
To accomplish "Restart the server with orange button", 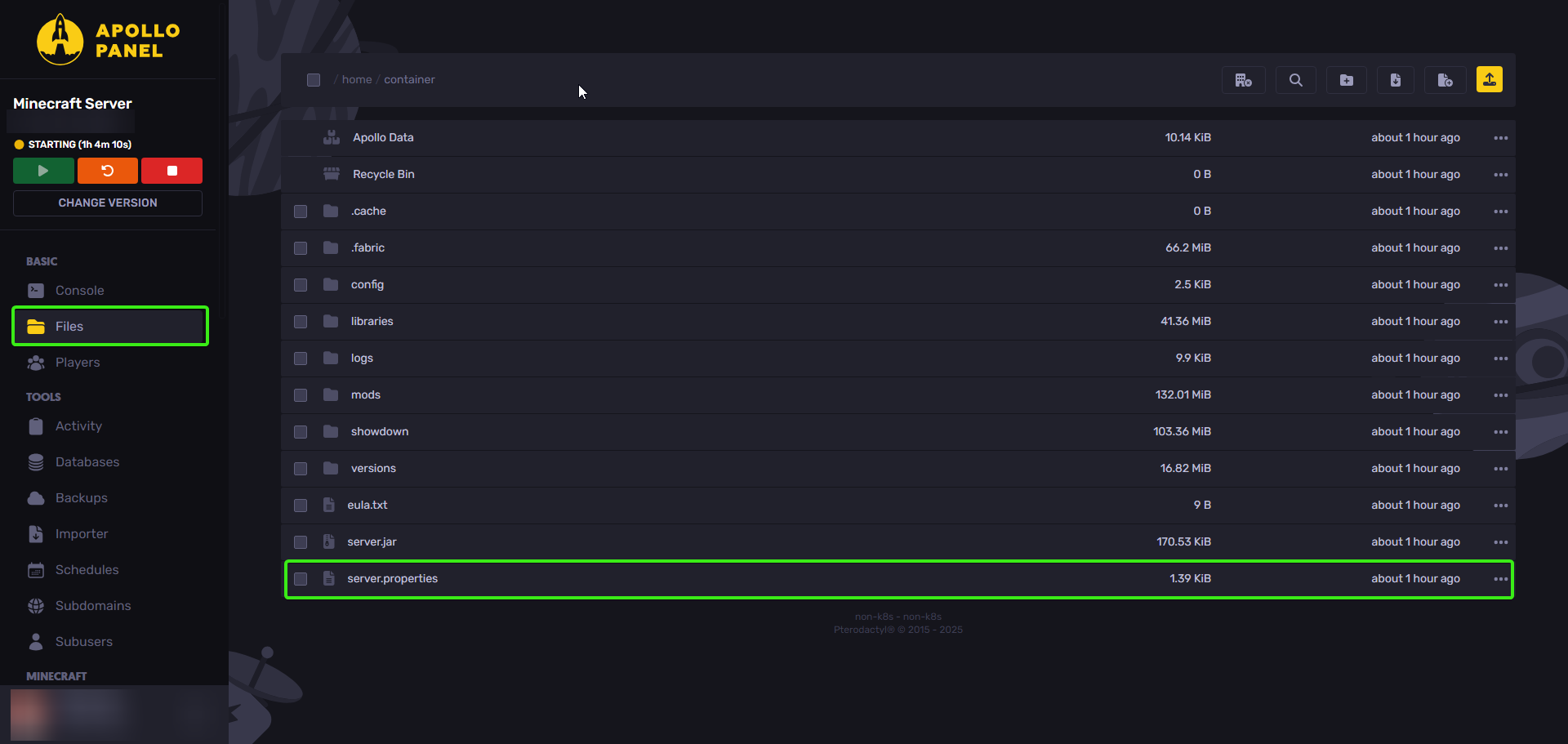I will pos(108,171).
